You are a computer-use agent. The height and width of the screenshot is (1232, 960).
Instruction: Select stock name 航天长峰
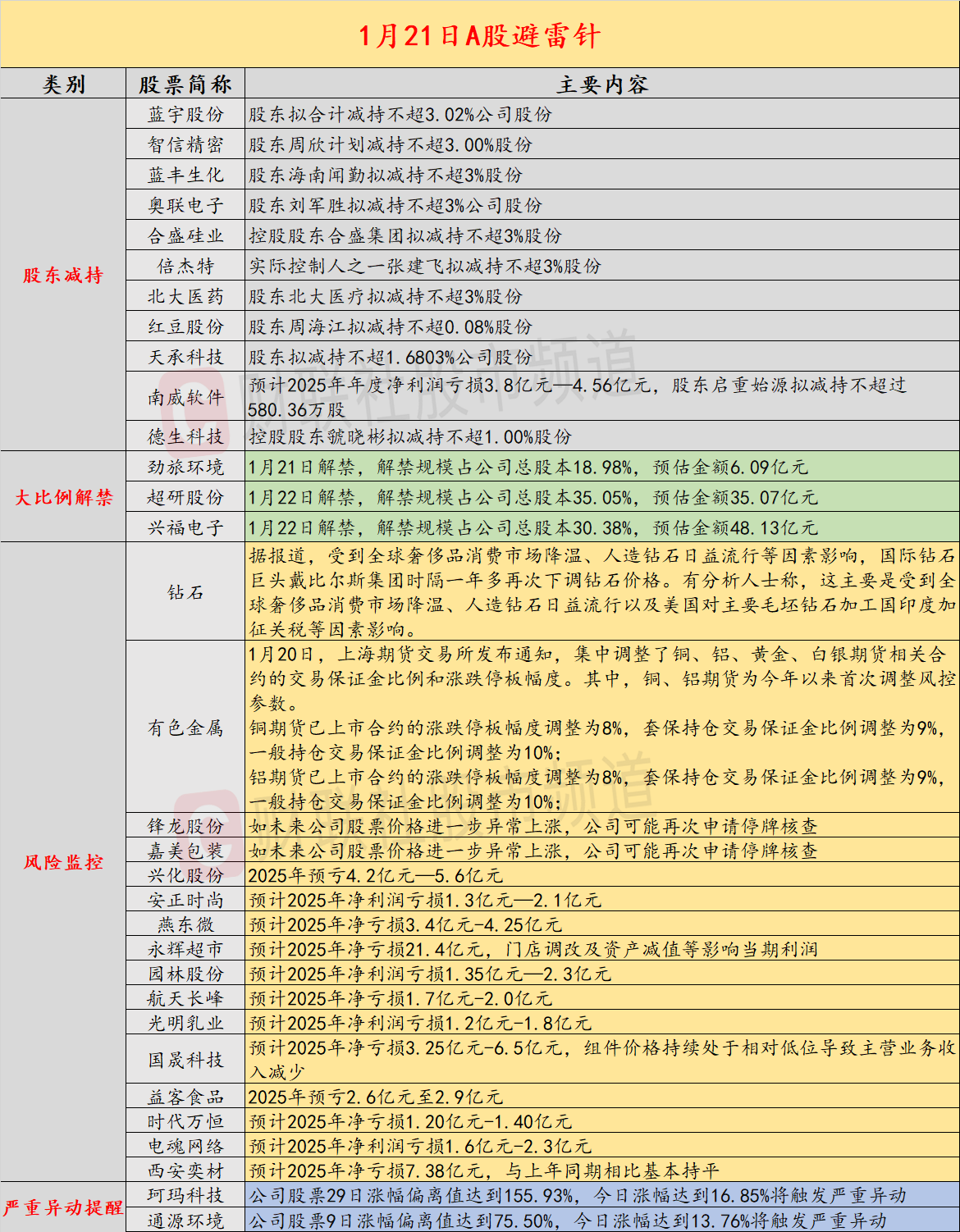[185, 998]
